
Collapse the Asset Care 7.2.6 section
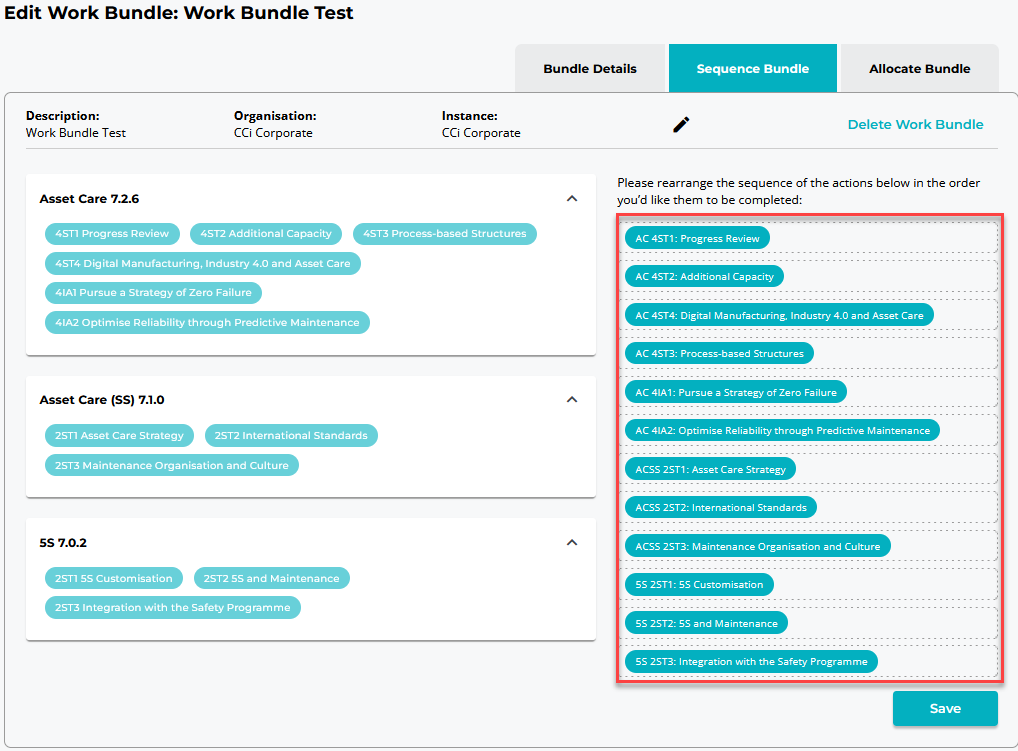(572, 199)
